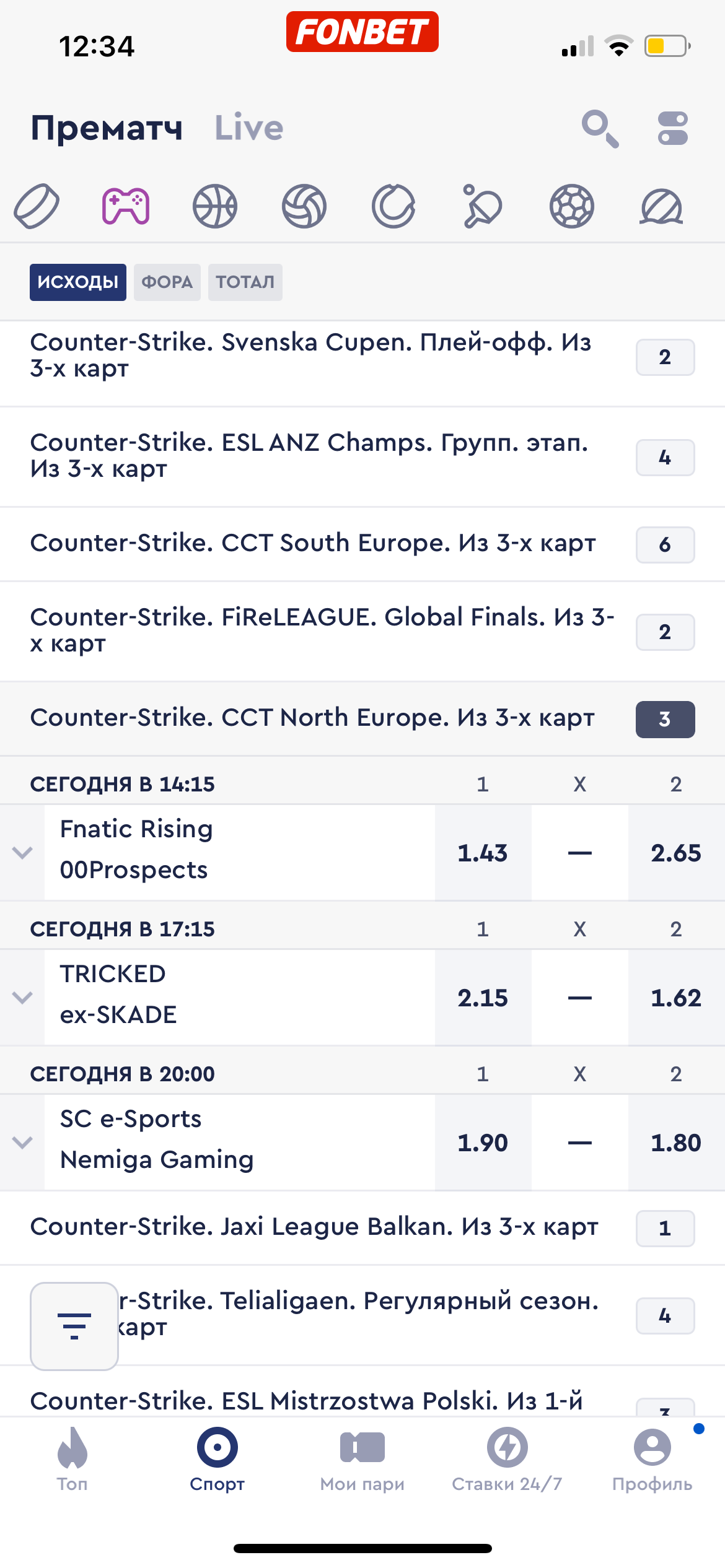
Task: Open the Профиль tab
Action: click(652, 1460)
